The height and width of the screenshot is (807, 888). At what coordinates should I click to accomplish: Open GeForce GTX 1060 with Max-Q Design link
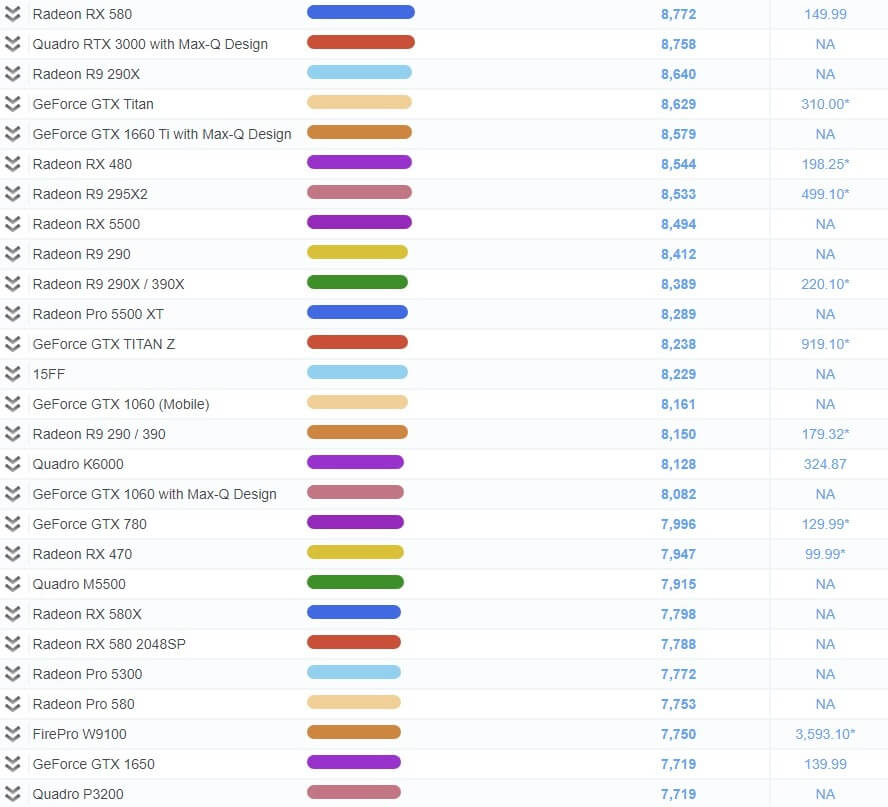(155, 494)
